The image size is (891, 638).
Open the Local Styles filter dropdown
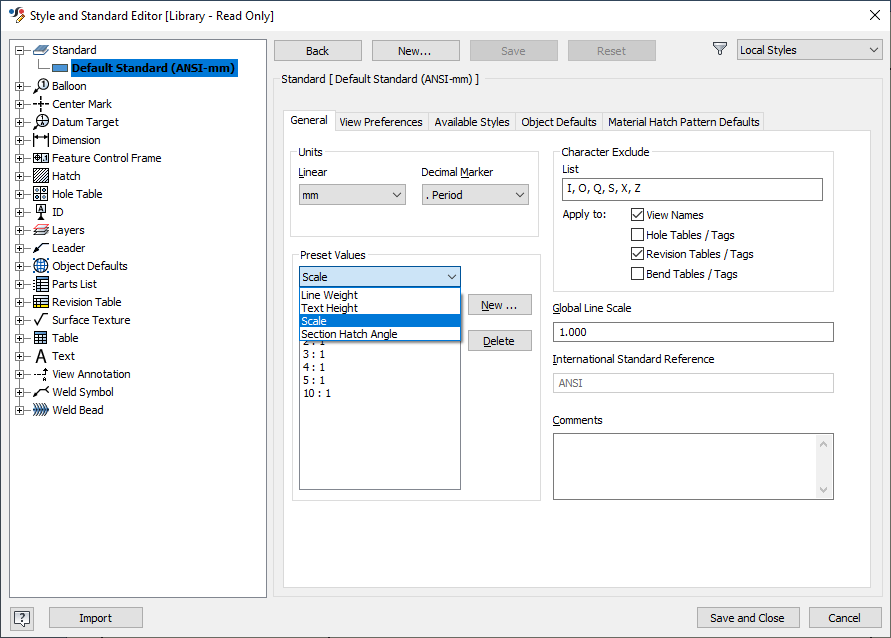(809, 50)
